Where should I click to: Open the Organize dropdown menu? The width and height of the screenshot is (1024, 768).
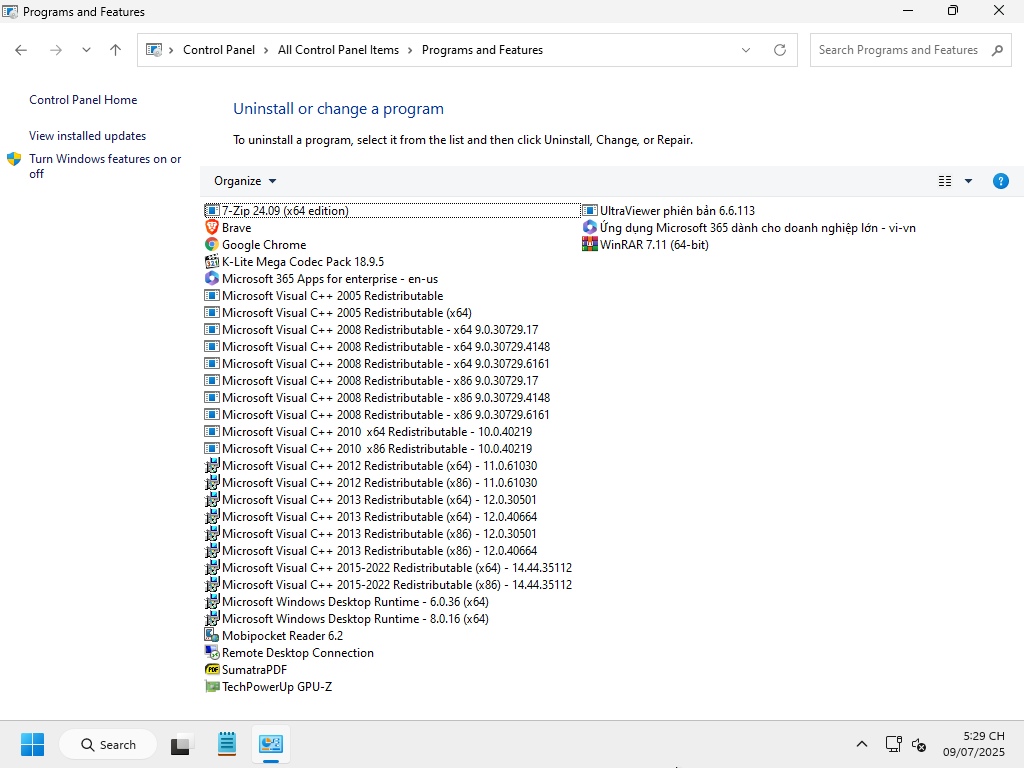[x=245, y=181]
